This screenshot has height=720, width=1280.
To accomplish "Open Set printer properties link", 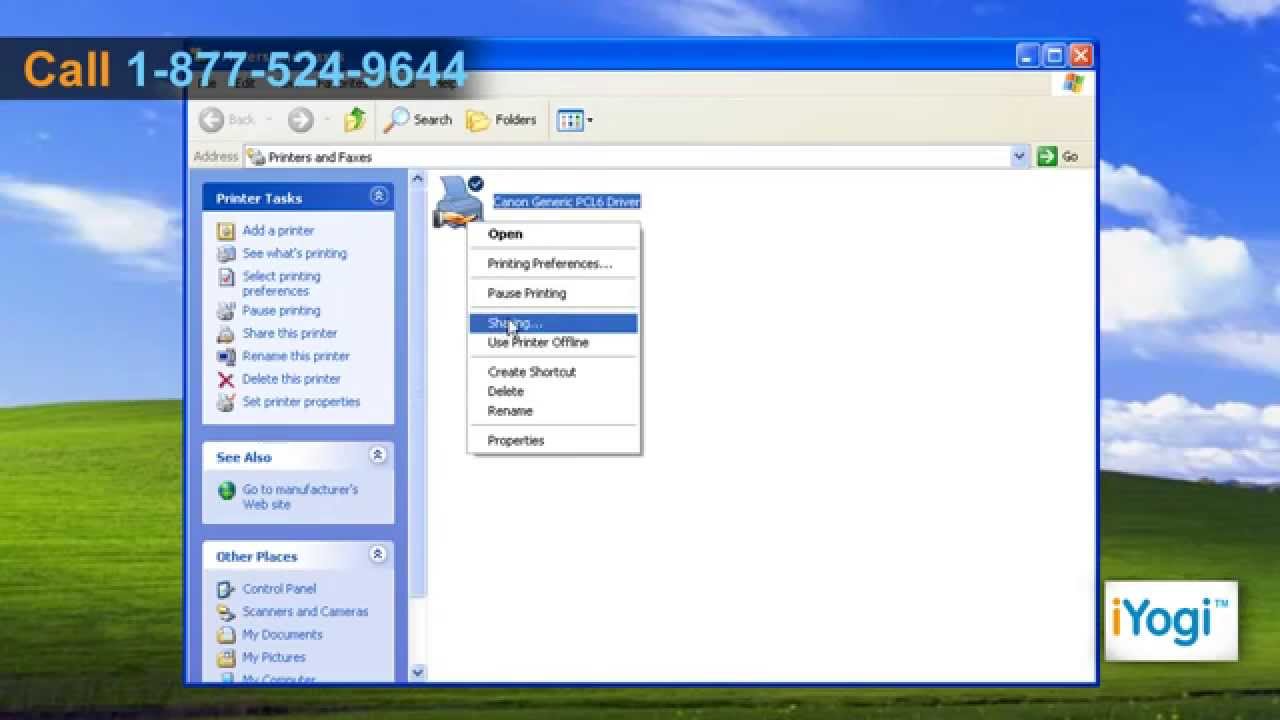I will (x=301, y=403).
